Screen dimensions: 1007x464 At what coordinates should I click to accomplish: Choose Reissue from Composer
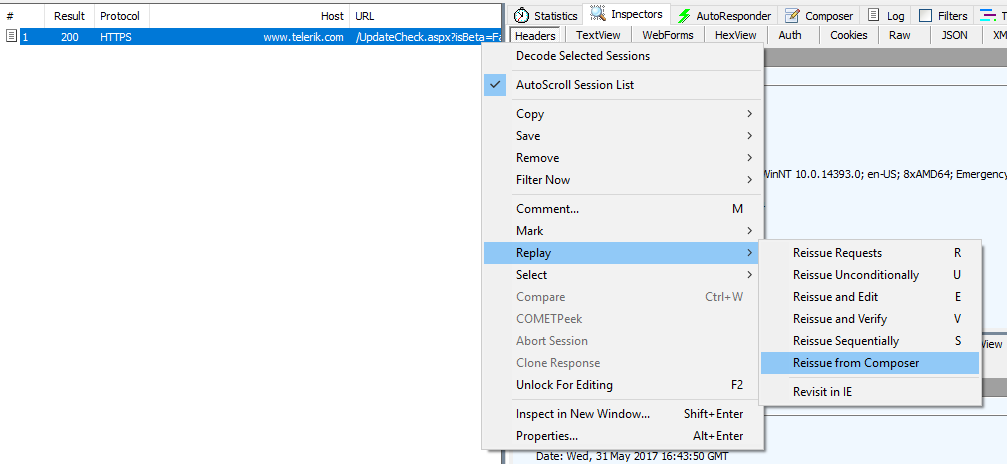pos(855,363)
